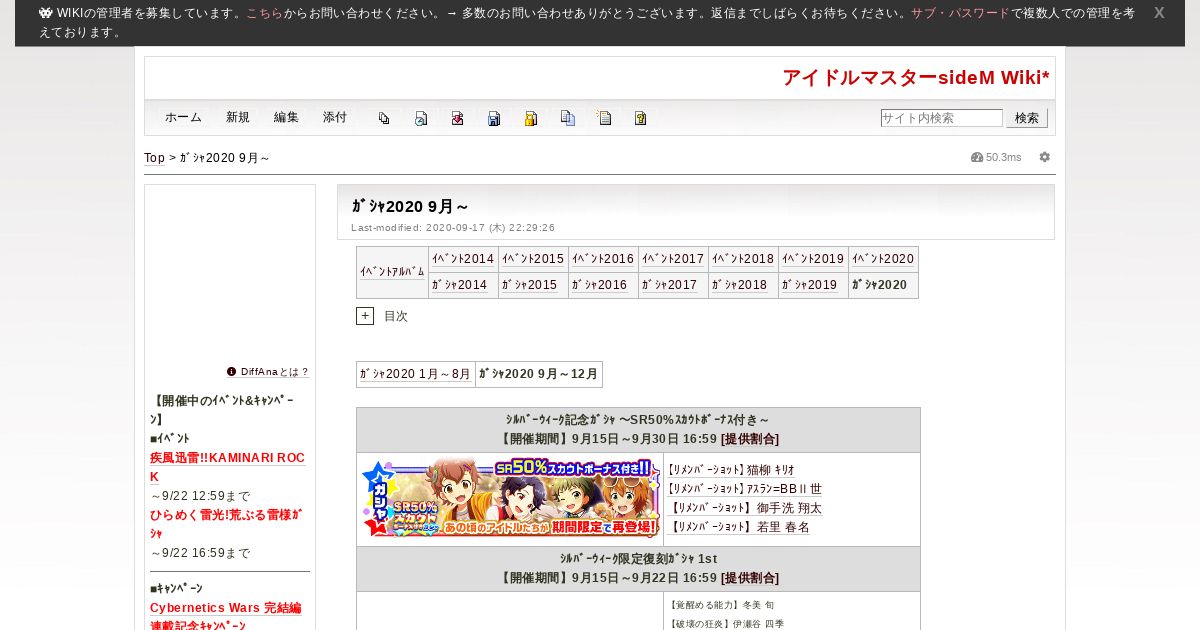The width and height of the screenshot is (1200, 630).
Task: Click the yellow question mark help icon
Action: click(641, 118)
